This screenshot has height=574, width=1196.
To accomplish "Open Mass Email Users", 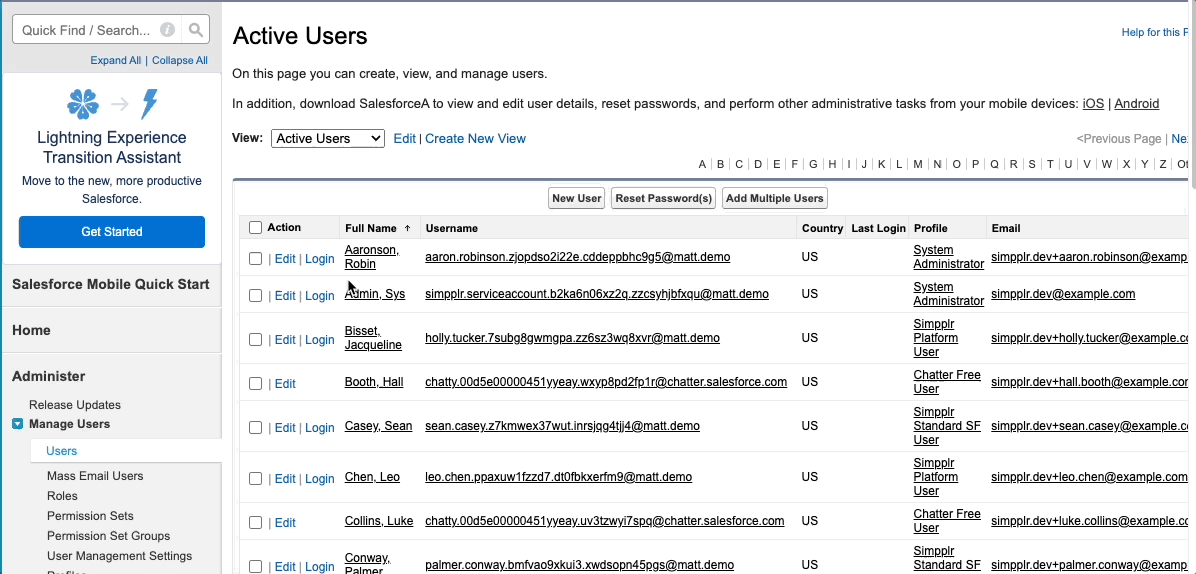I will click(95, 476).
